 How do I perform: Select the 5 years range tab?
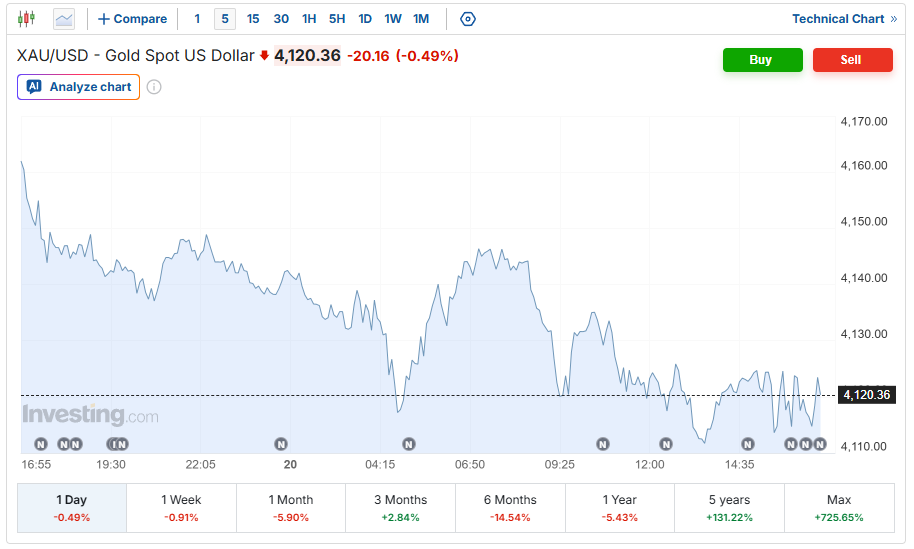[x=729, y=508]
